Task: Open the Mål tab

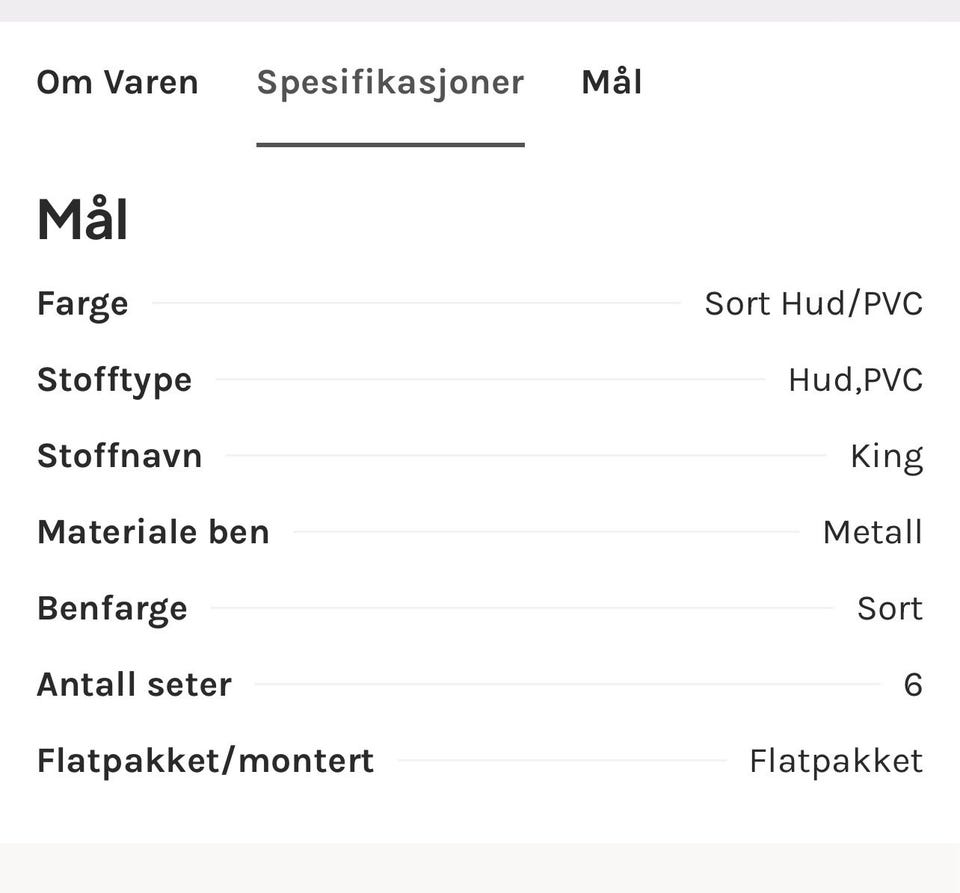Action: tap(611, 82)
